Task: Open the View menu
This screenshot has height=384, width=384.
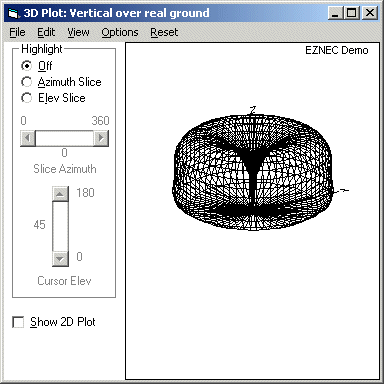Action: [x=78, y=32]
